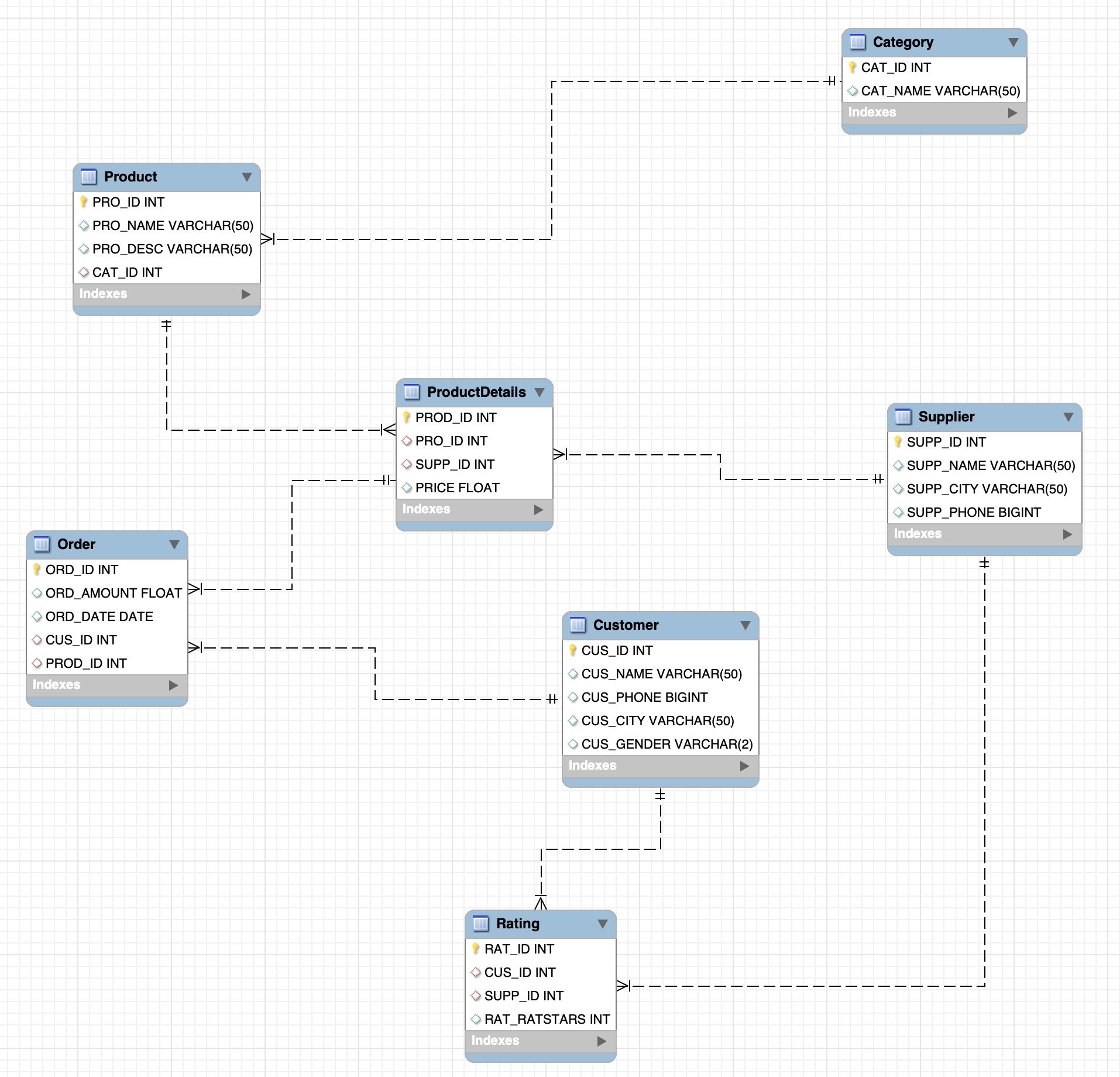Click the Customer table icon
Screen dimensions: 1120x1077
578,625
